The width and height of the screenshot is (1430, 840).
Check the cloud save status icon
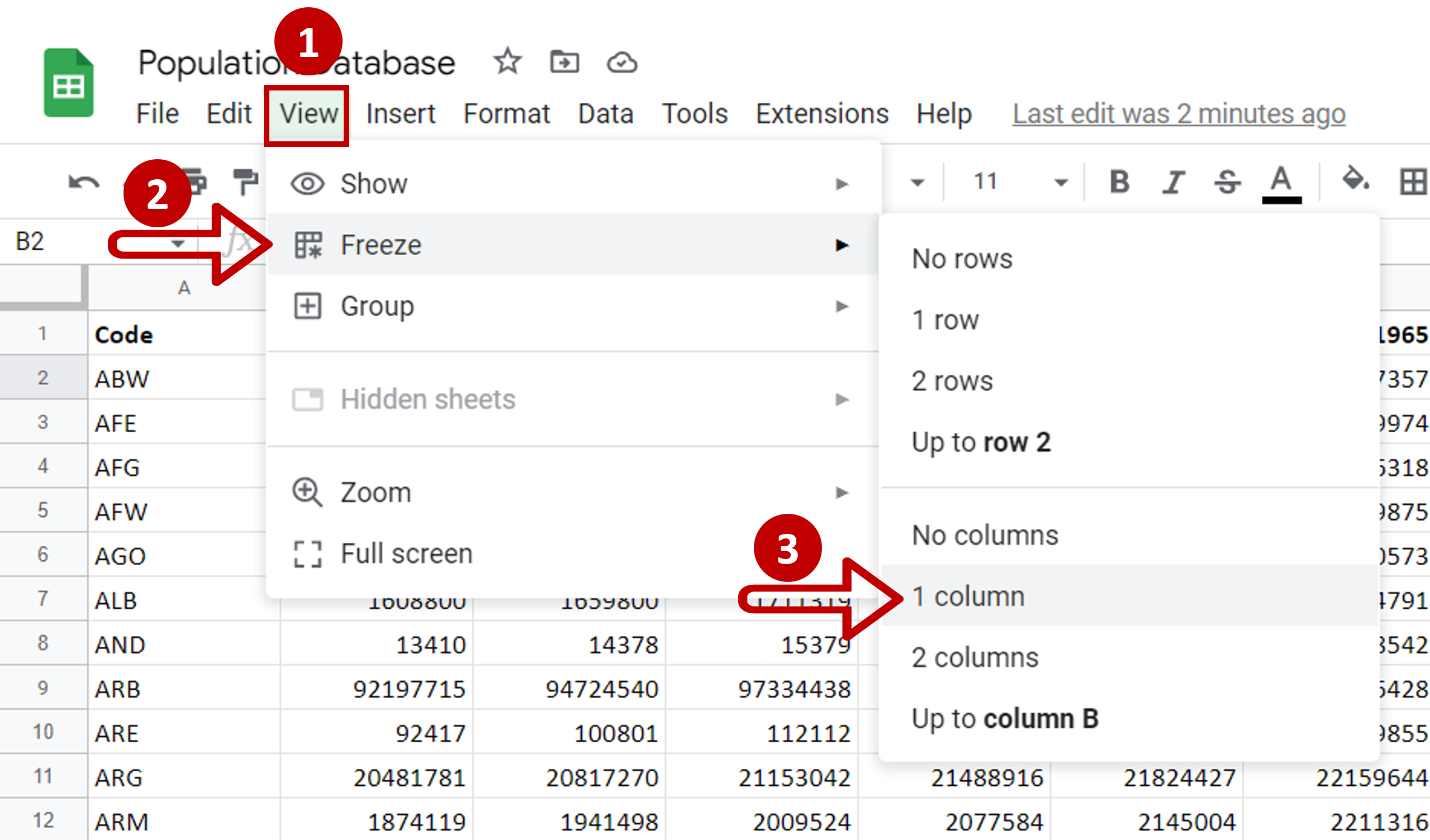pyautogui.click(x=622, y=63)
